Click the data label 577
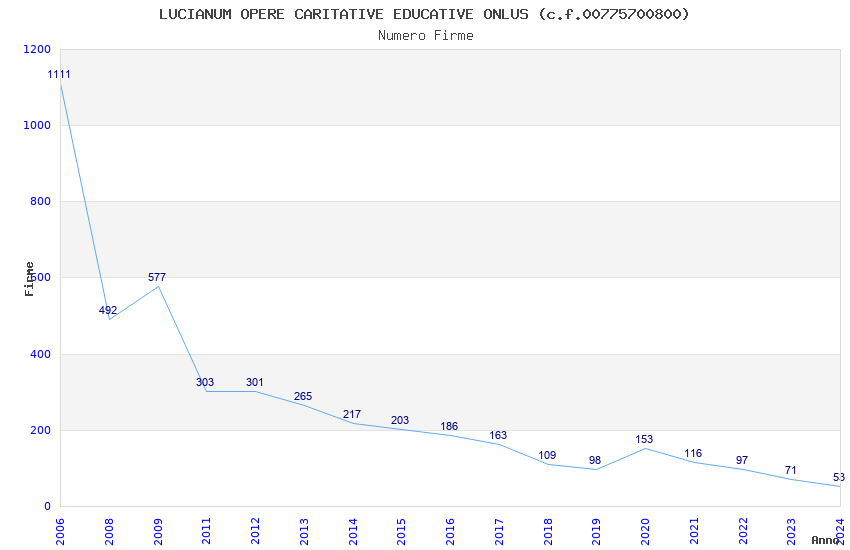850x550 pixels. coord(157,277)
